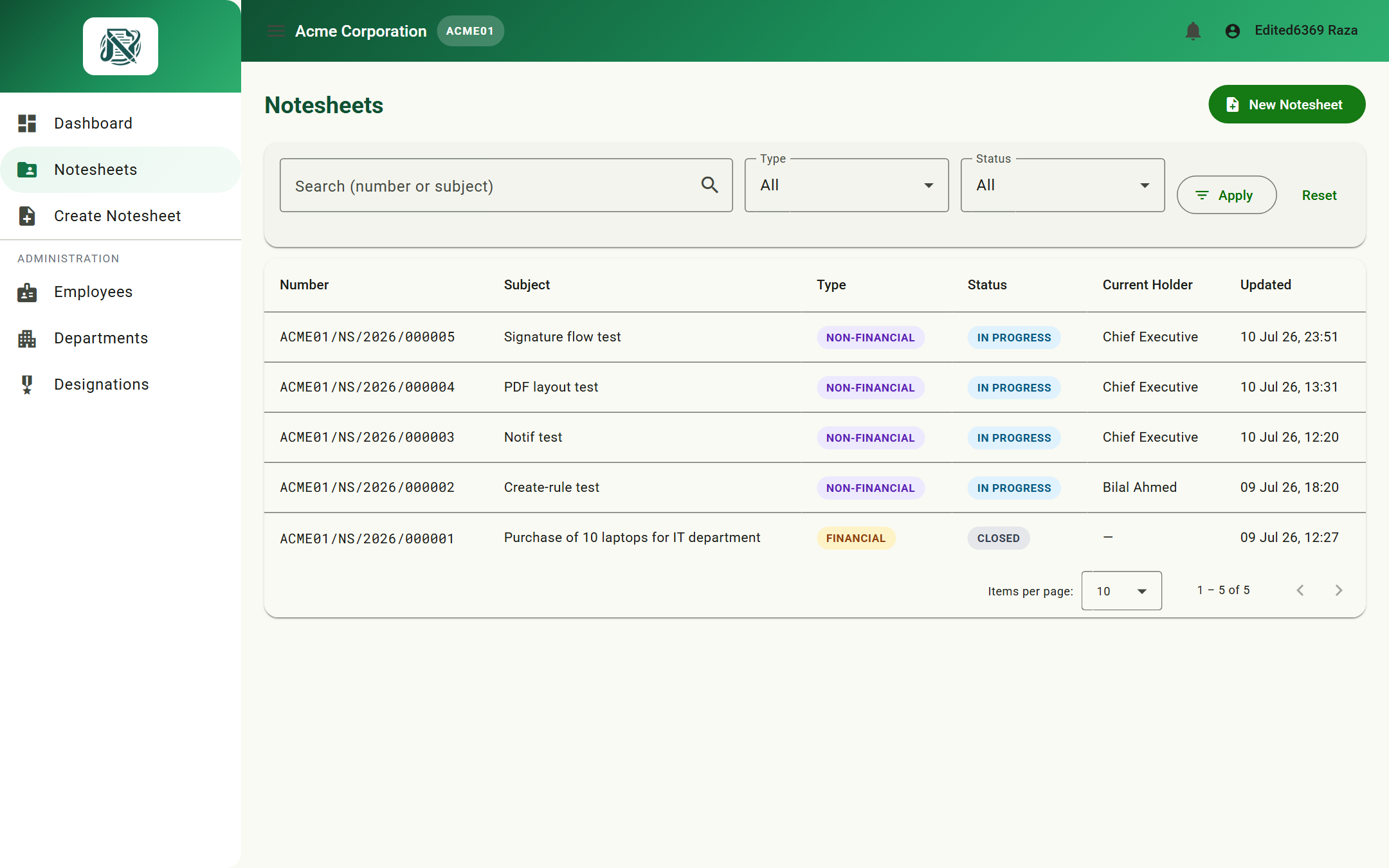This screenshot has width=1389, height=868.
Task: Go to the previous page arrow
Action: click(x=1300, y=590)
